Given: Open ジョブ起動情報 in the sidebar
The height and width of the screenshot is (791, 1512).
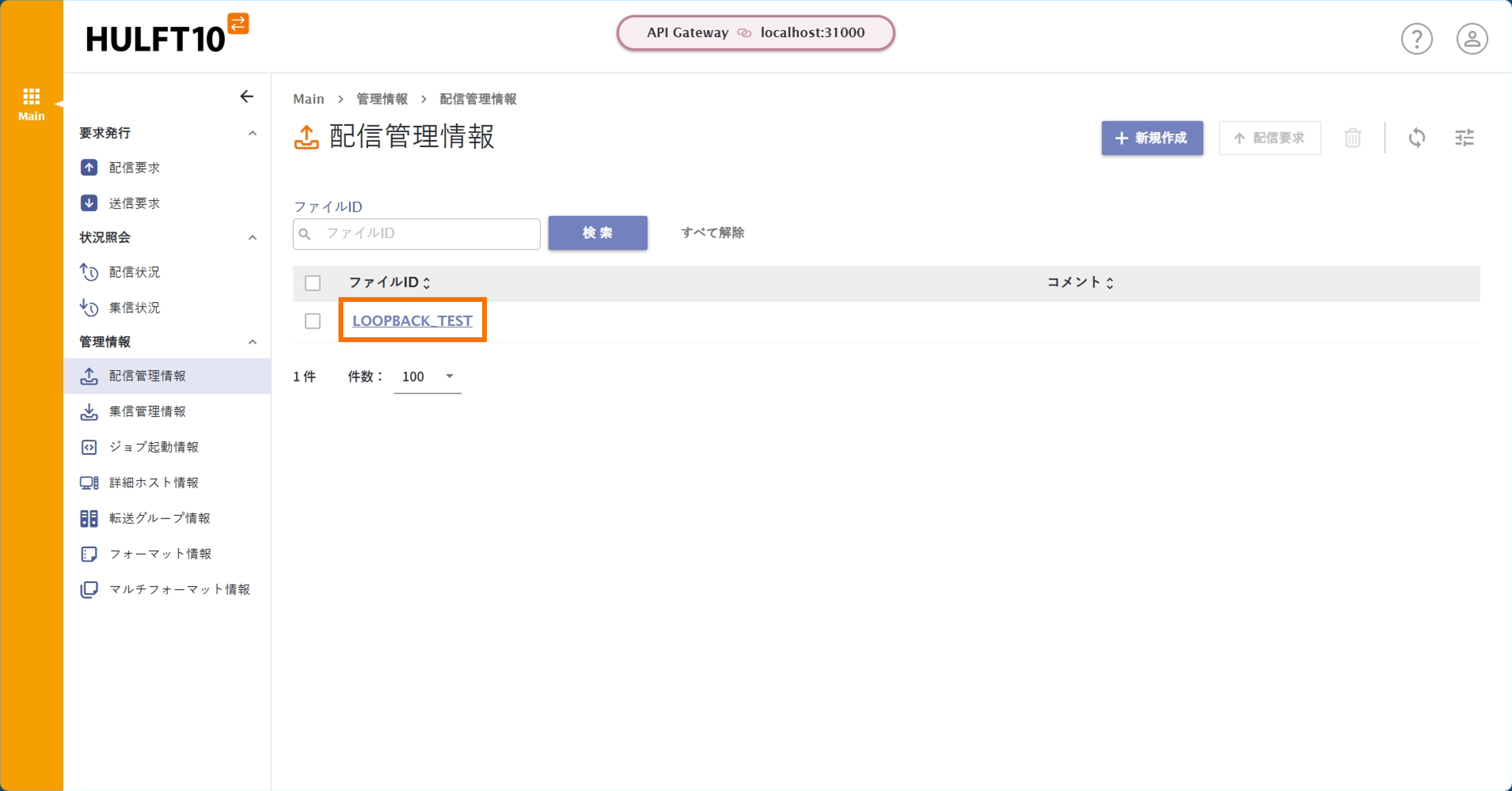Looking at the screenshot, I should (x=153, y=447).
